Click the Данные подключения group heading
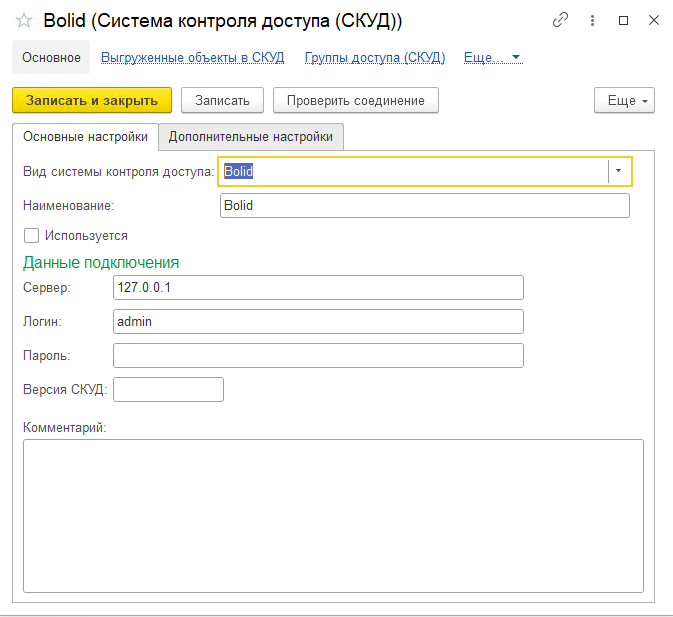 (x=101, y=263)
